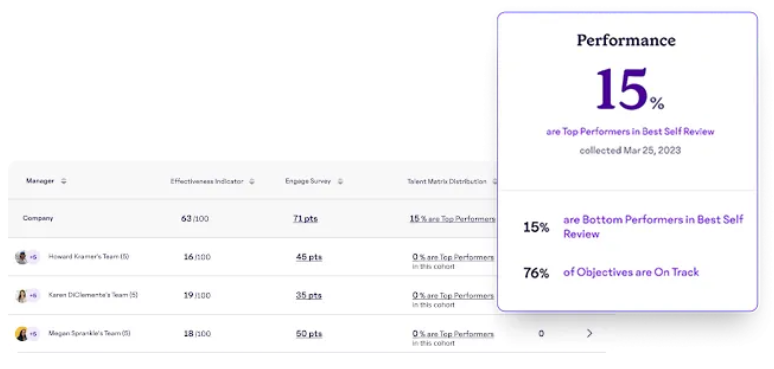
Task: Click the 15% bottom performers value
Action: [536, 227]
